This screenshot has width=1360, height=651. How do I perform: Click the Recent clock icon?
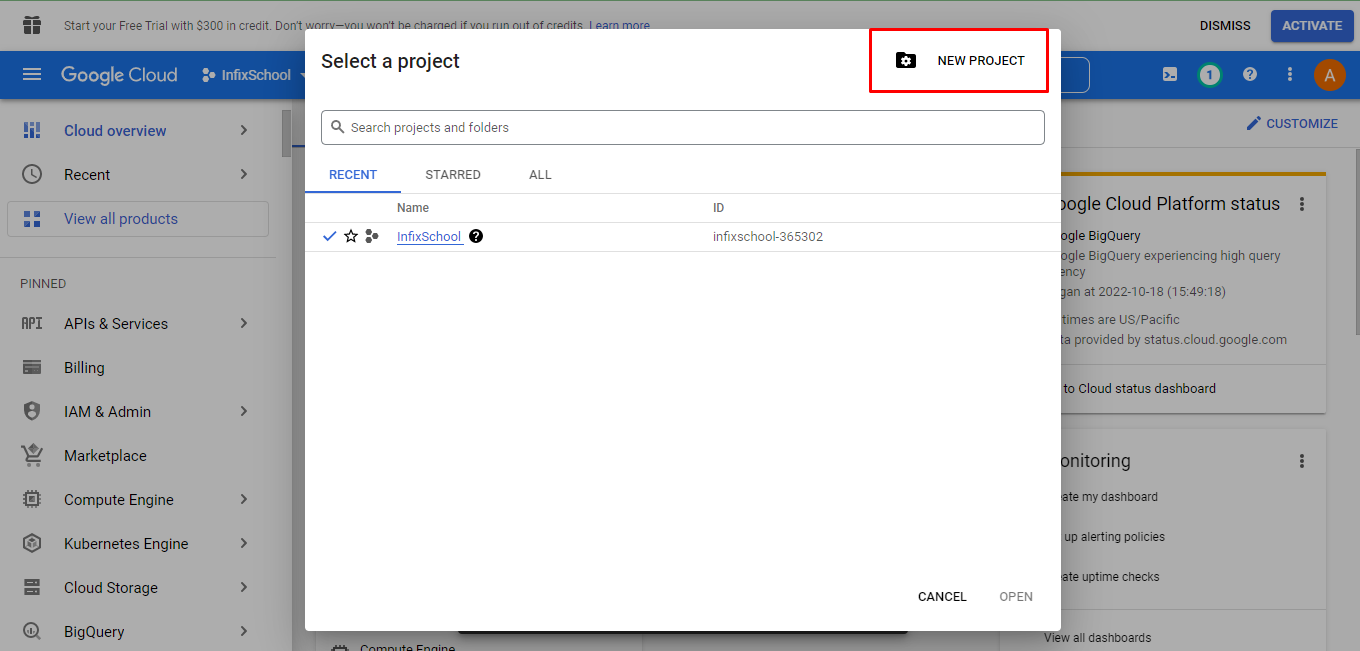32,175
